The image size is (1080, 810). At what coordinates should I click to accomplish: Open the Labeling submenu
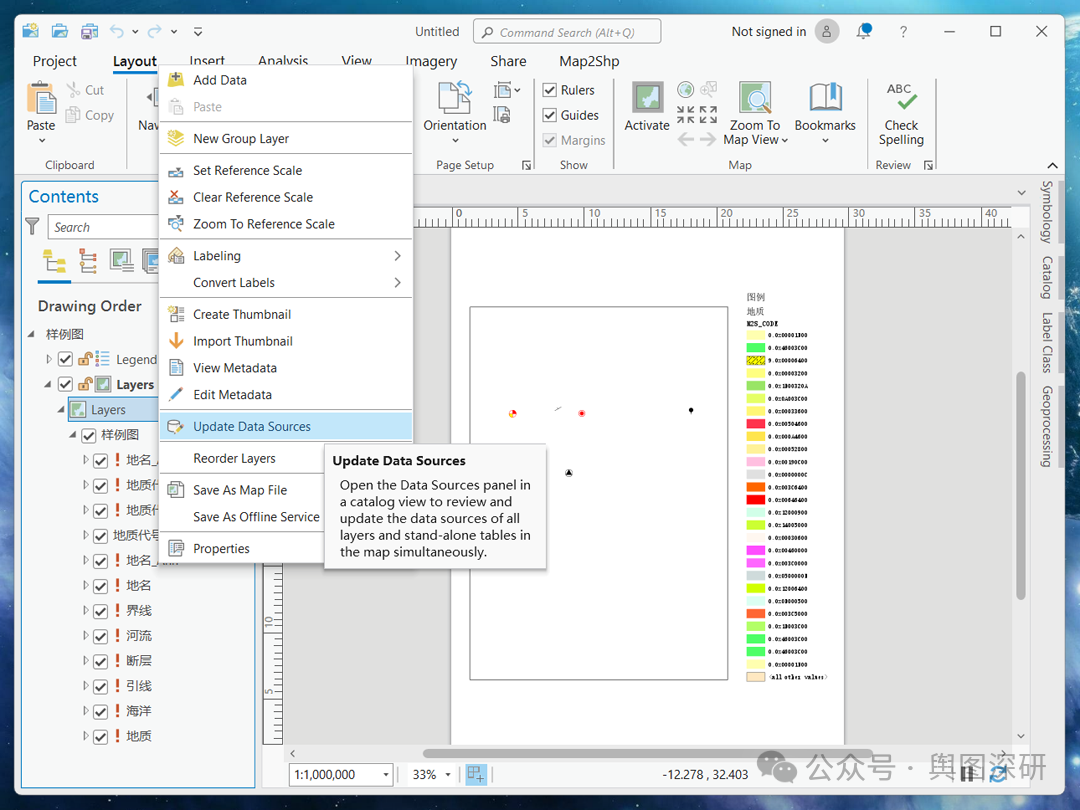[x=286, y=256]
